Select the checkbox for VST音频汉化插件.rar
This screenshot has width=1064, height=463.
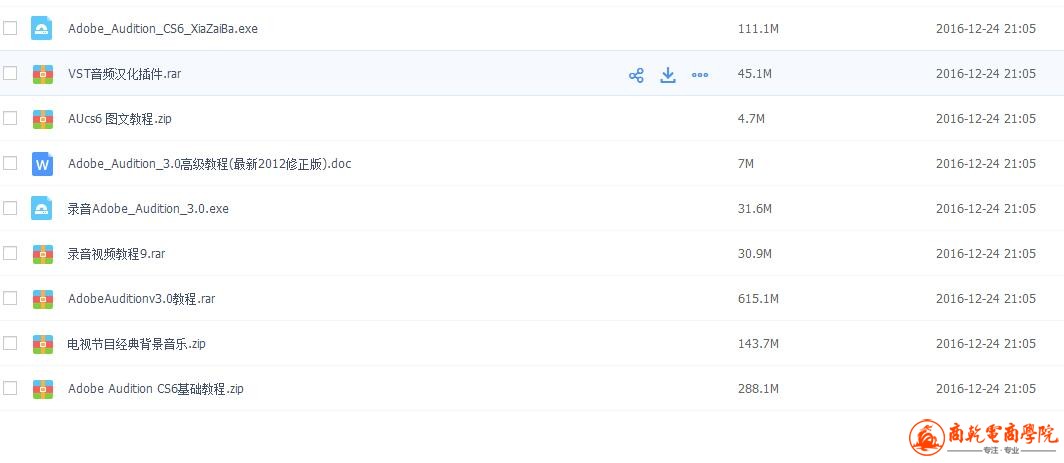[x=10, y=73]
